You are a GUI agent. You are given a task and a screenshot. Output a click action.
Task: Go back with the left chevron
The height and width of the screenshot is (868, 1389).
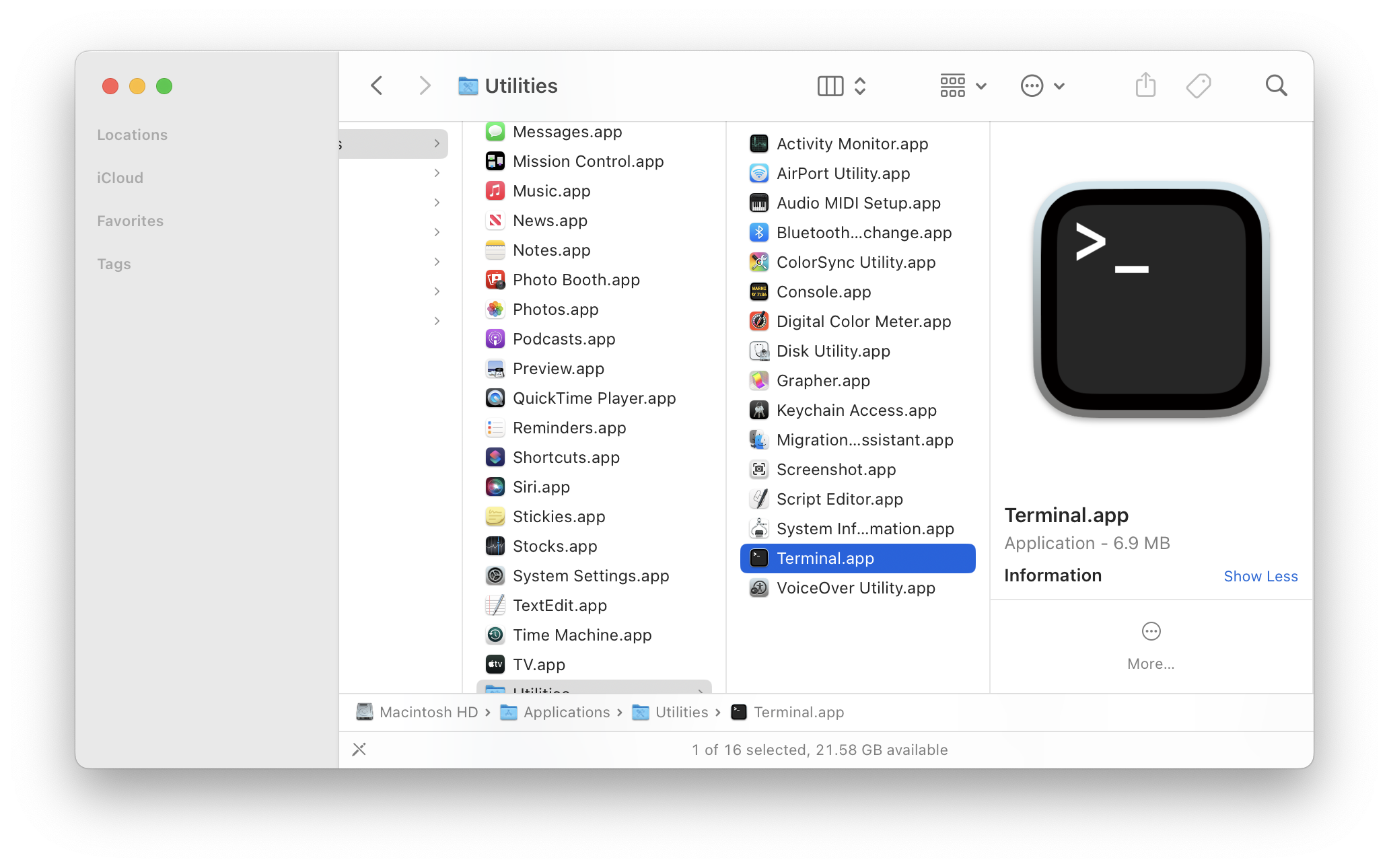(377, 86)
